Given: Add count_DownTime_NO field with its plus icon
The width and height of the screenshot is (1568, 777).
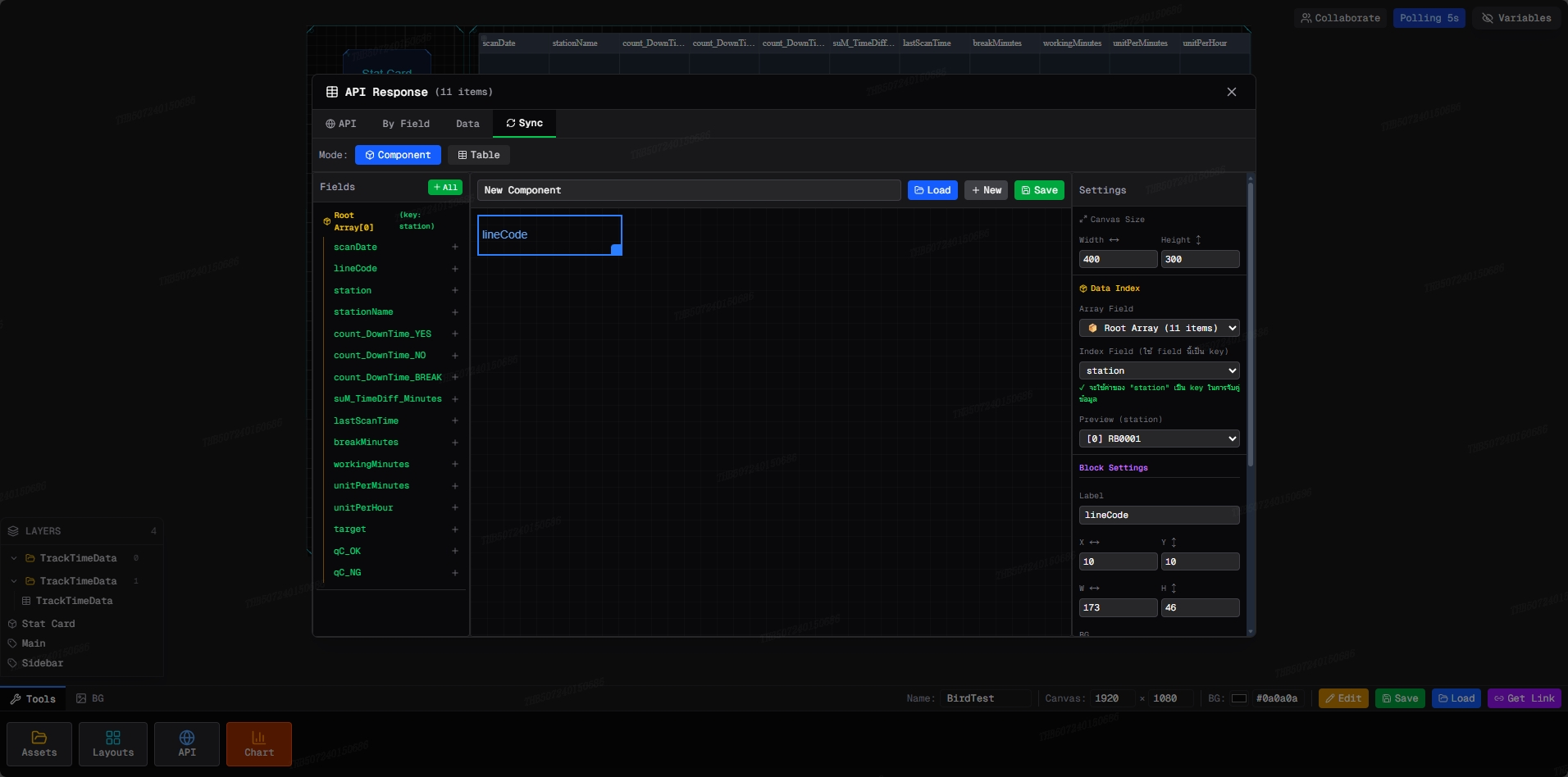Looking at the screenshot, I should point(455,356).
